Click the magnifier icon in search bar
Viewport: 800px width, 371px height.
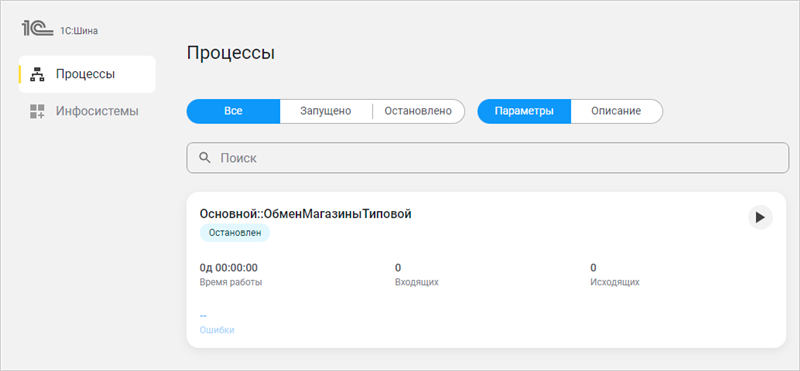tap(205, 158)
